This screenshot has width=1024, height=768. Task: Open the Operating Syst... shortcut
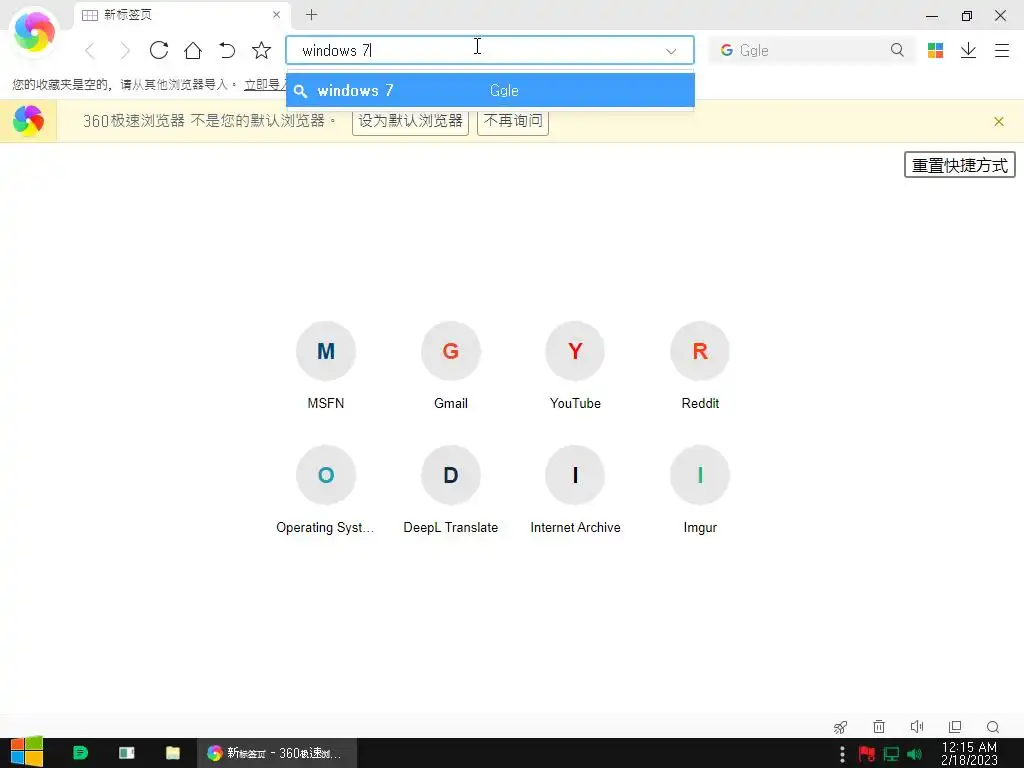(x=326, y=490)
